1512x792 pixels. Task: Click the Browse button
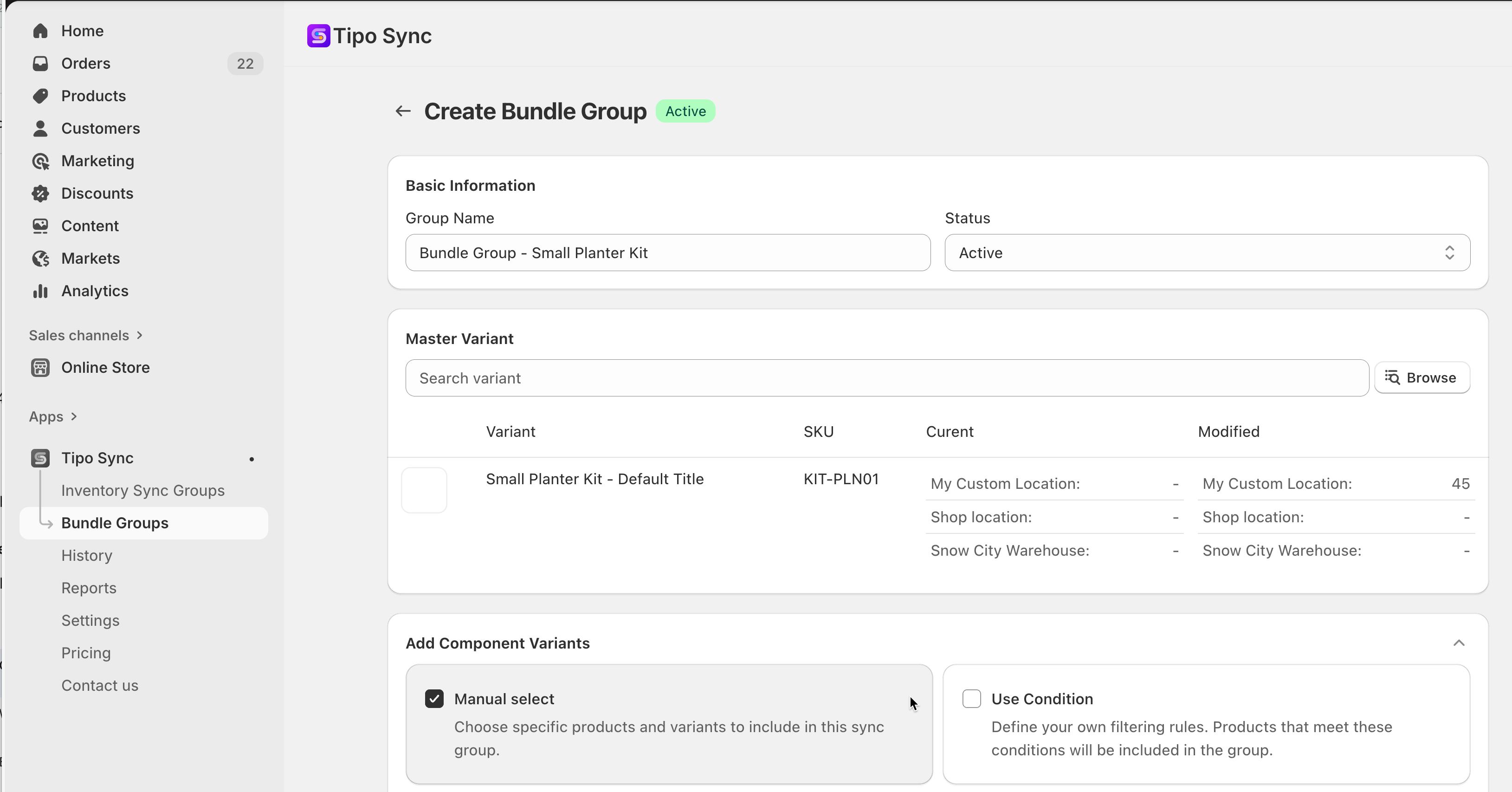[1422, 377]
